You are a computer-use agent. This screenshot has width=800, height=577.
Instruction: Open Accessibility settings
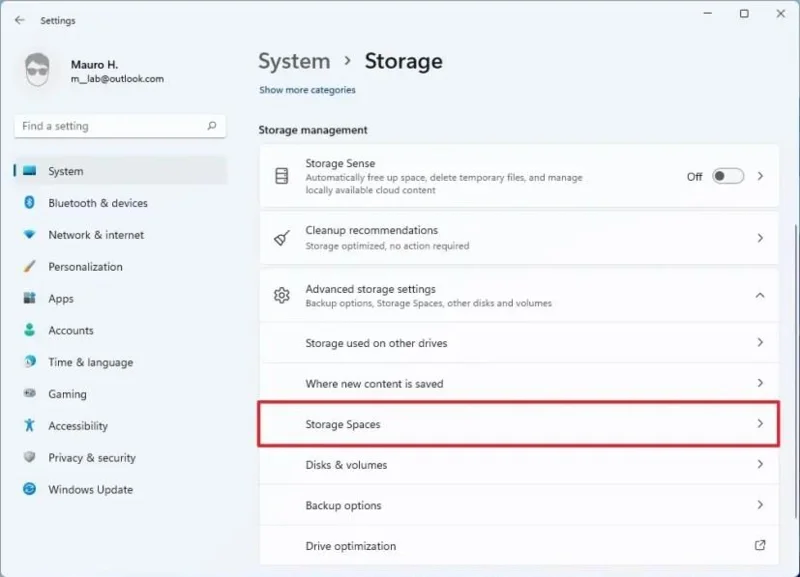click(x=120, y=425)
